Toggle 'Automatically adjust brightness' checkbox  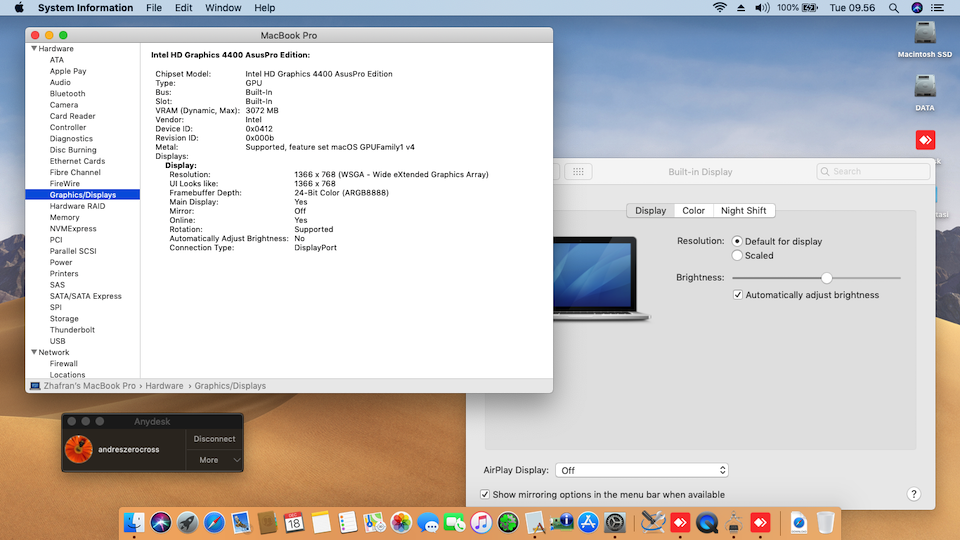click(x=738, y=295)
